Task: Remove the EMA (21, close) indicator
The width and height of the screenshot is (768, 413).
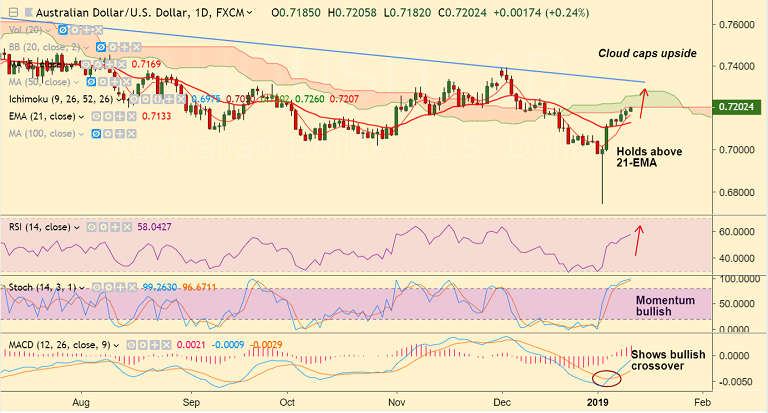Action: click(x=131, y=117)
